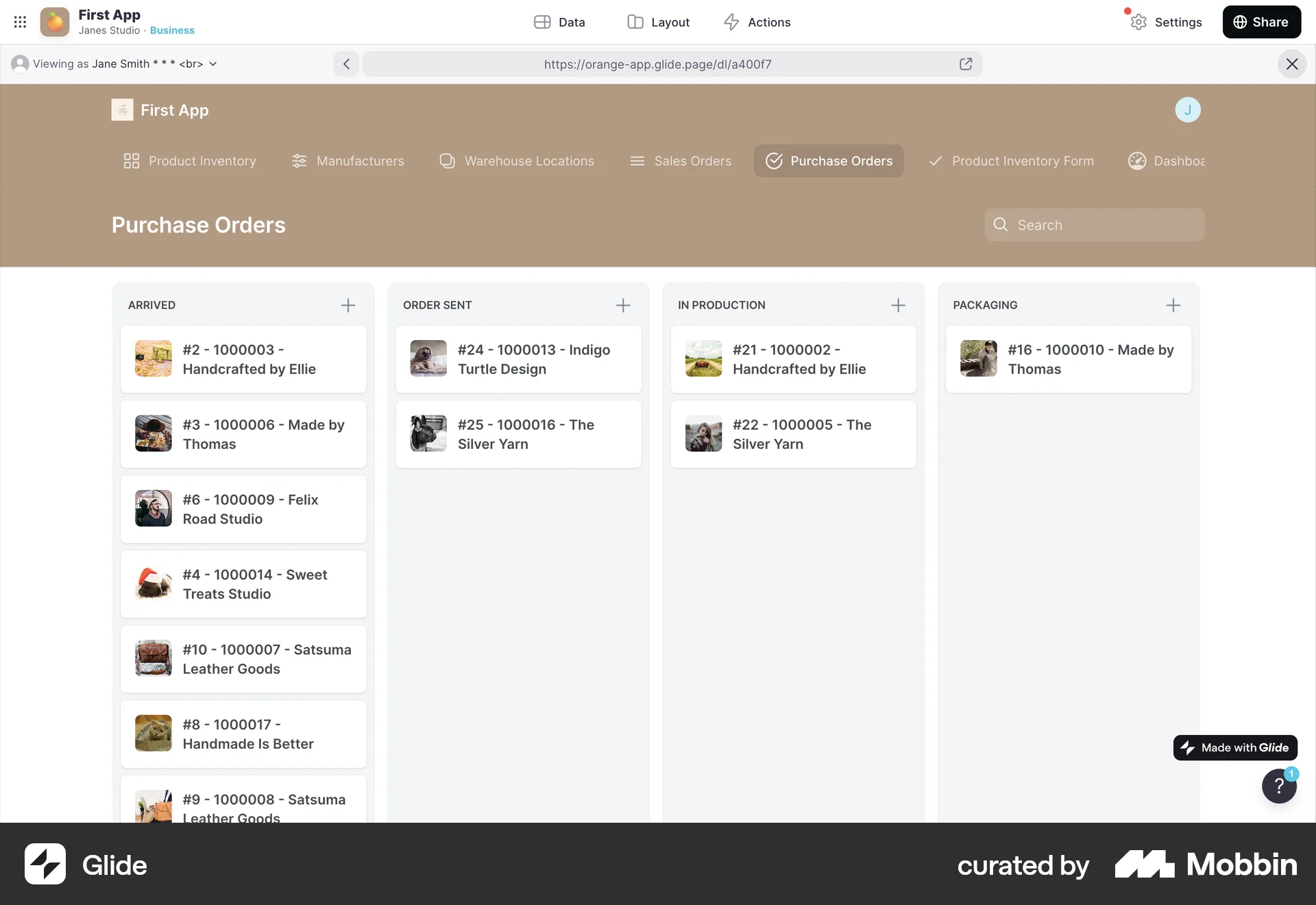Open the app launcher grid icon
Image resolution: width=1316 pixels, height=905 pixels.
(x=20, y=22)
